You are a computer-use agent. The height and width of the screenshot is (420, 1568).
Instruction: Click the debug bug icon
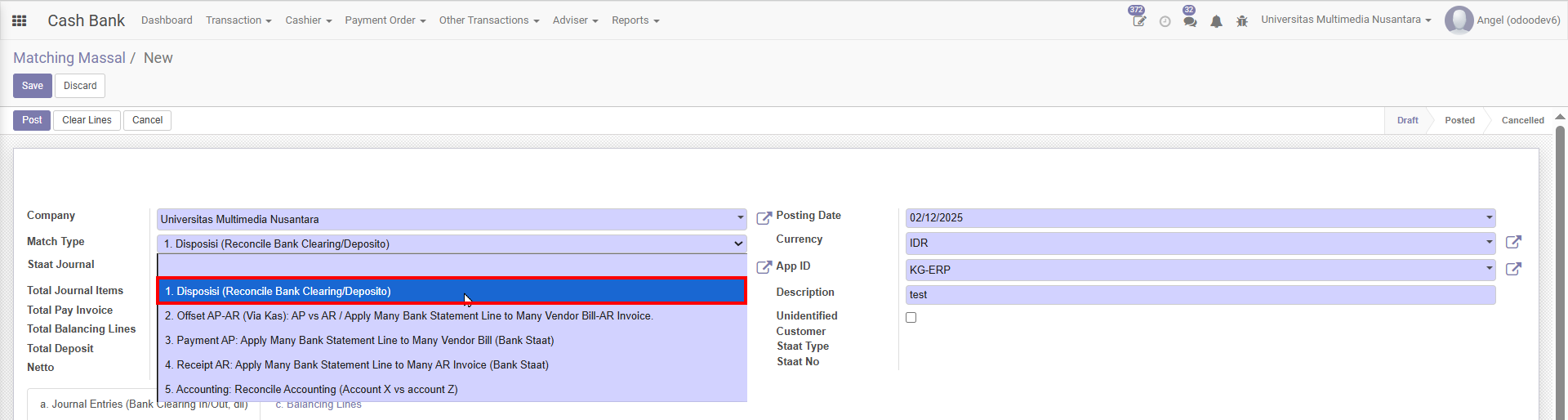(1242, 21)
